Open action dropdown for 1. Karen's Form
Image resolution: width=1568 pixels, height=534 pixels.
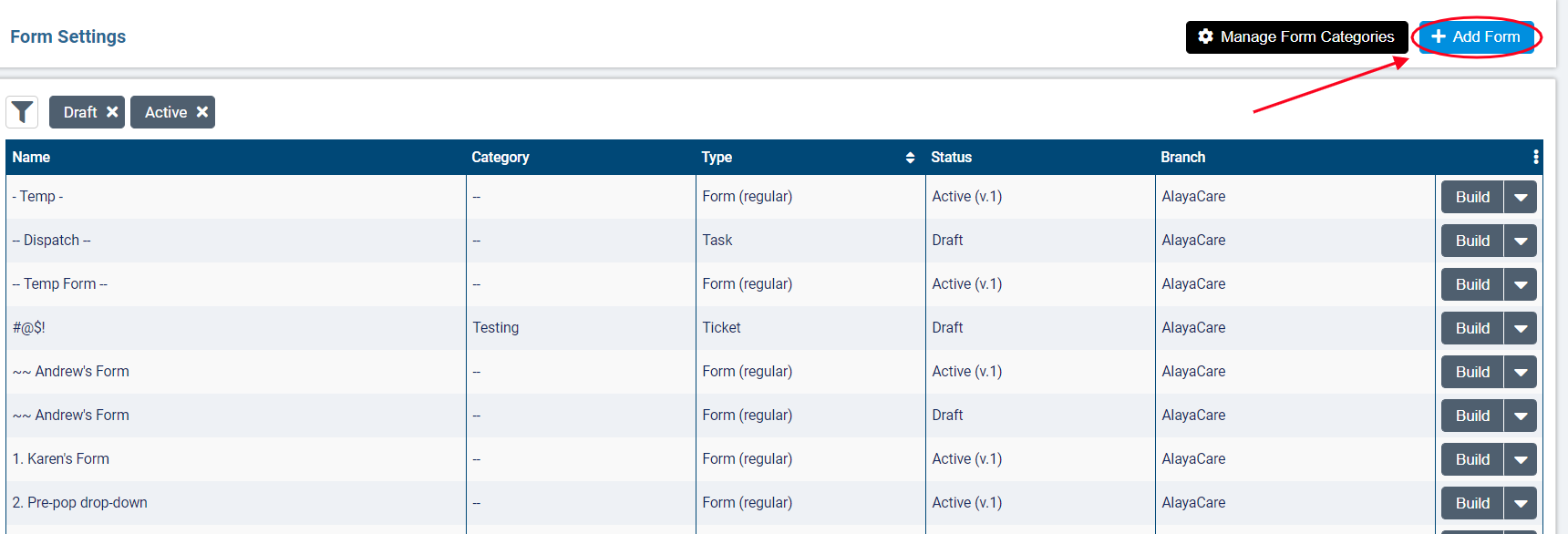point(1520,459)
